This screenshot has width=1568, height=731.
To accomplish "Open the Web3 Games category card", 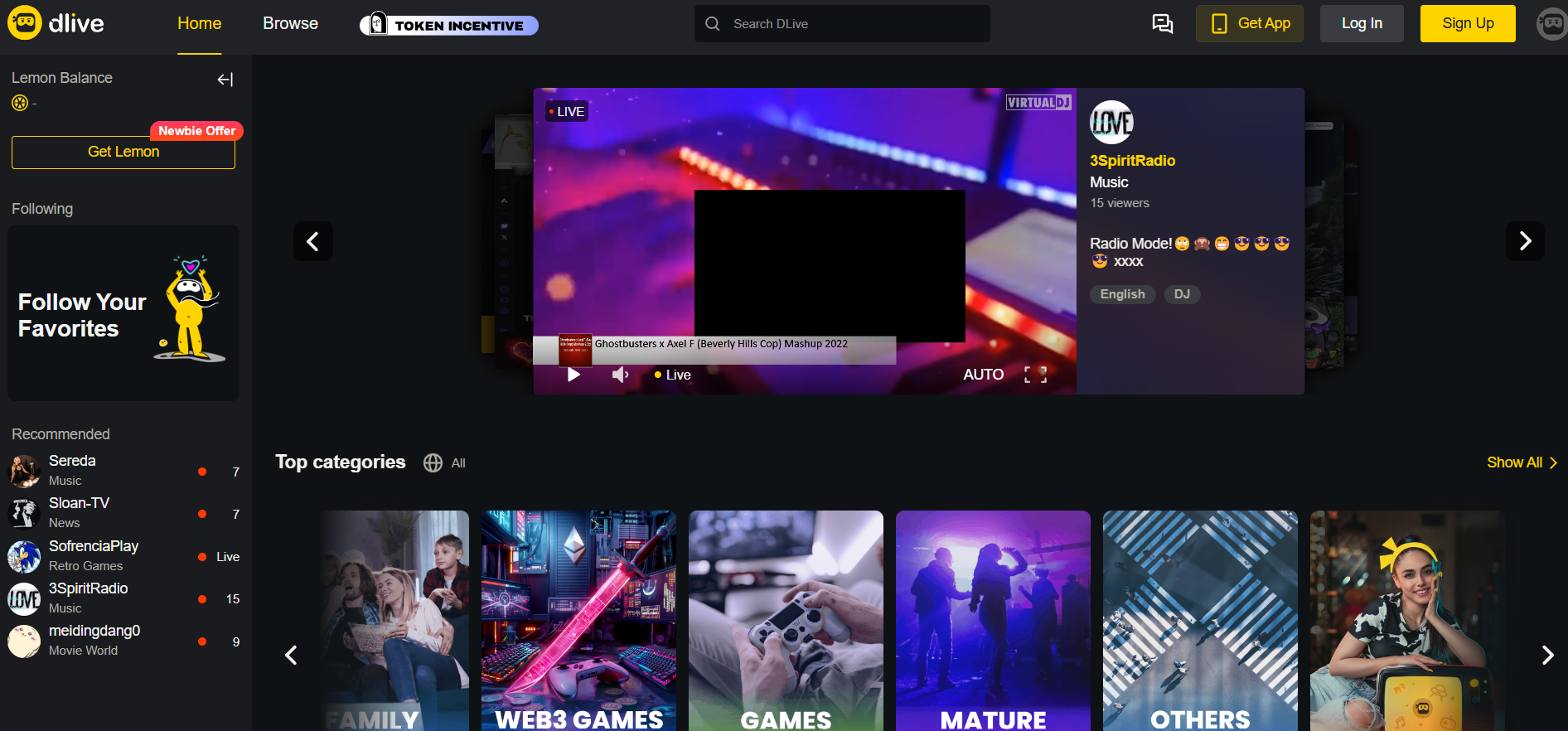I will (x=578, y=621).
